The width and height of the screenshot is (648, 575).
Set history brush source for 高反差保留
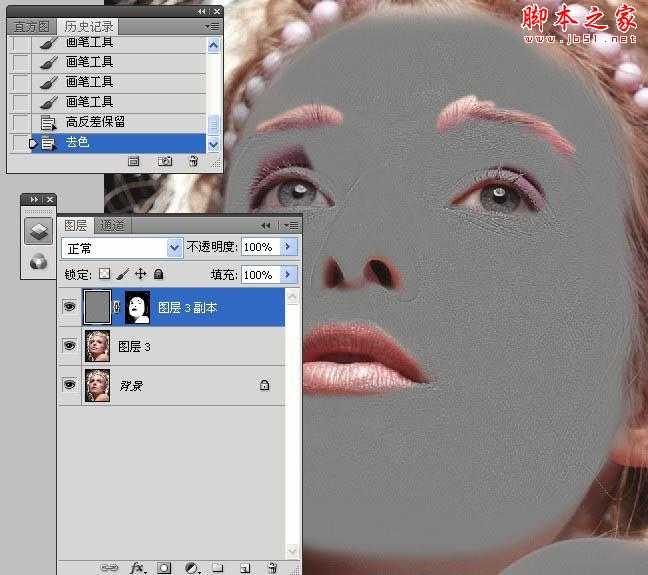point(19,123)
